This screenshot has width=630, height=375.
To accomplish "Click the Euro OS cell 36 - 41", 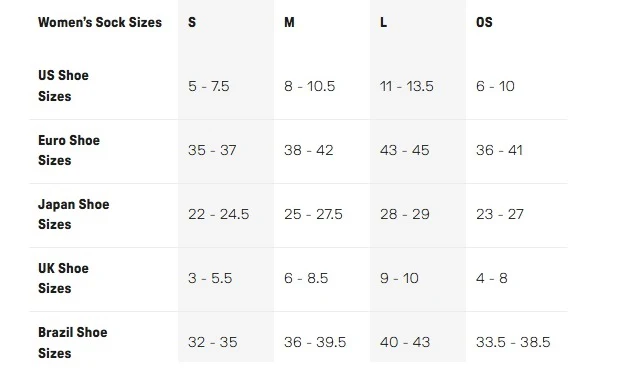I will tap(499, 150).
